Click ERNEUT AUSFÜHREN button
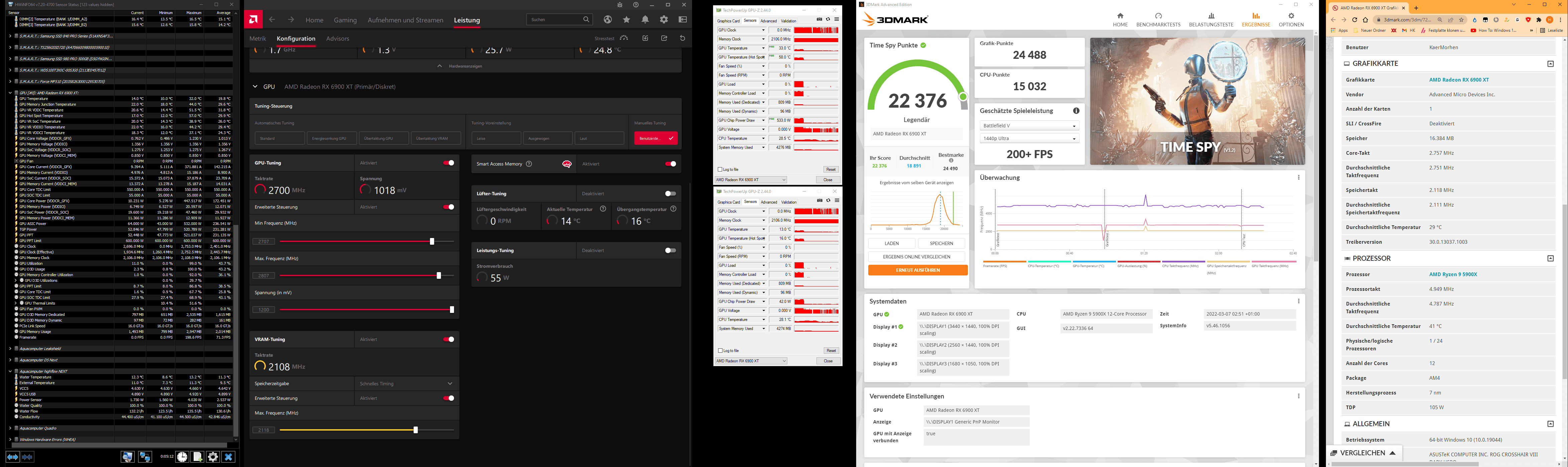Image resolution: width=1568 pixels, height=467 pixels. coord(918,270)
